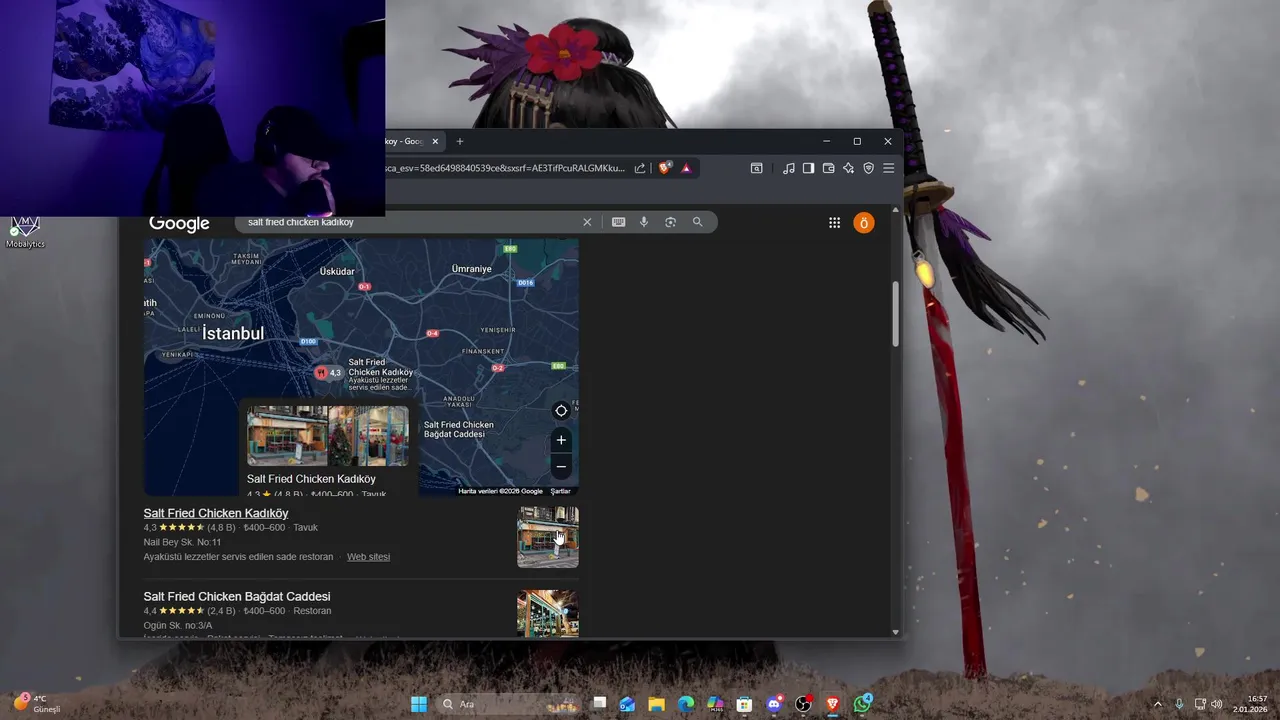Image resolution: width=1280 pixels, height=720 pixels.
Task: Go to the Google logo homepage
Action: click(179, 223)
